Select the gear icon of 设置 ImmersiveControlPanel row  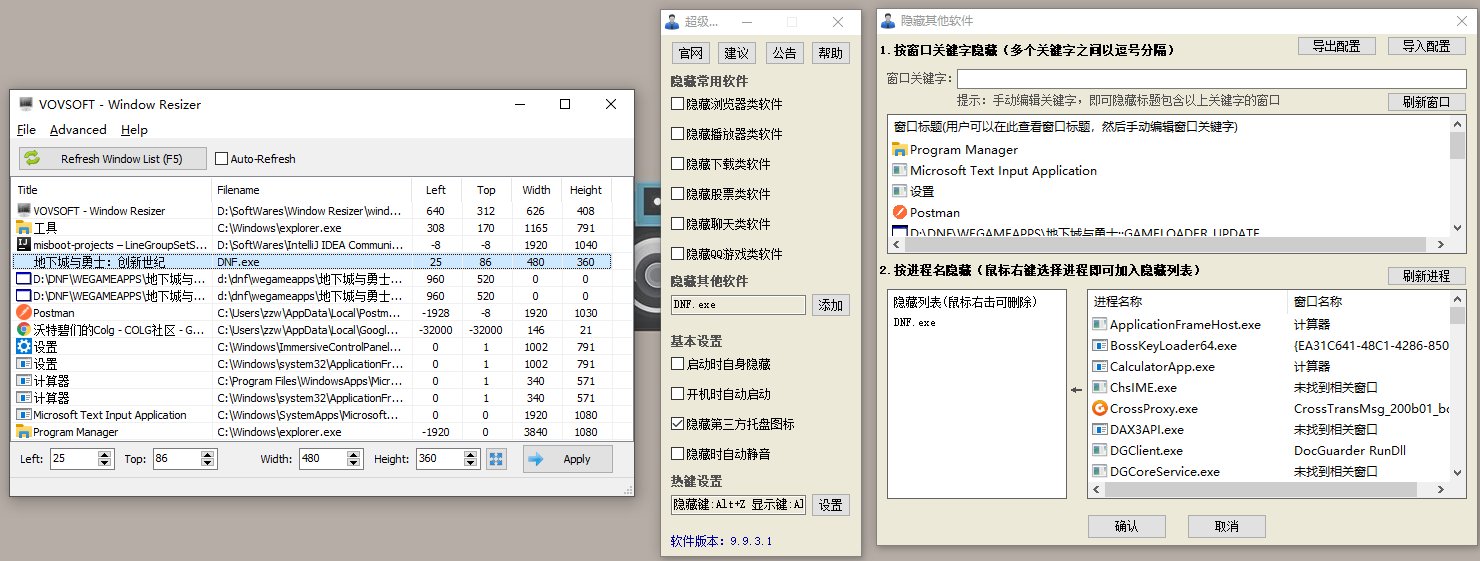point(24,347)
